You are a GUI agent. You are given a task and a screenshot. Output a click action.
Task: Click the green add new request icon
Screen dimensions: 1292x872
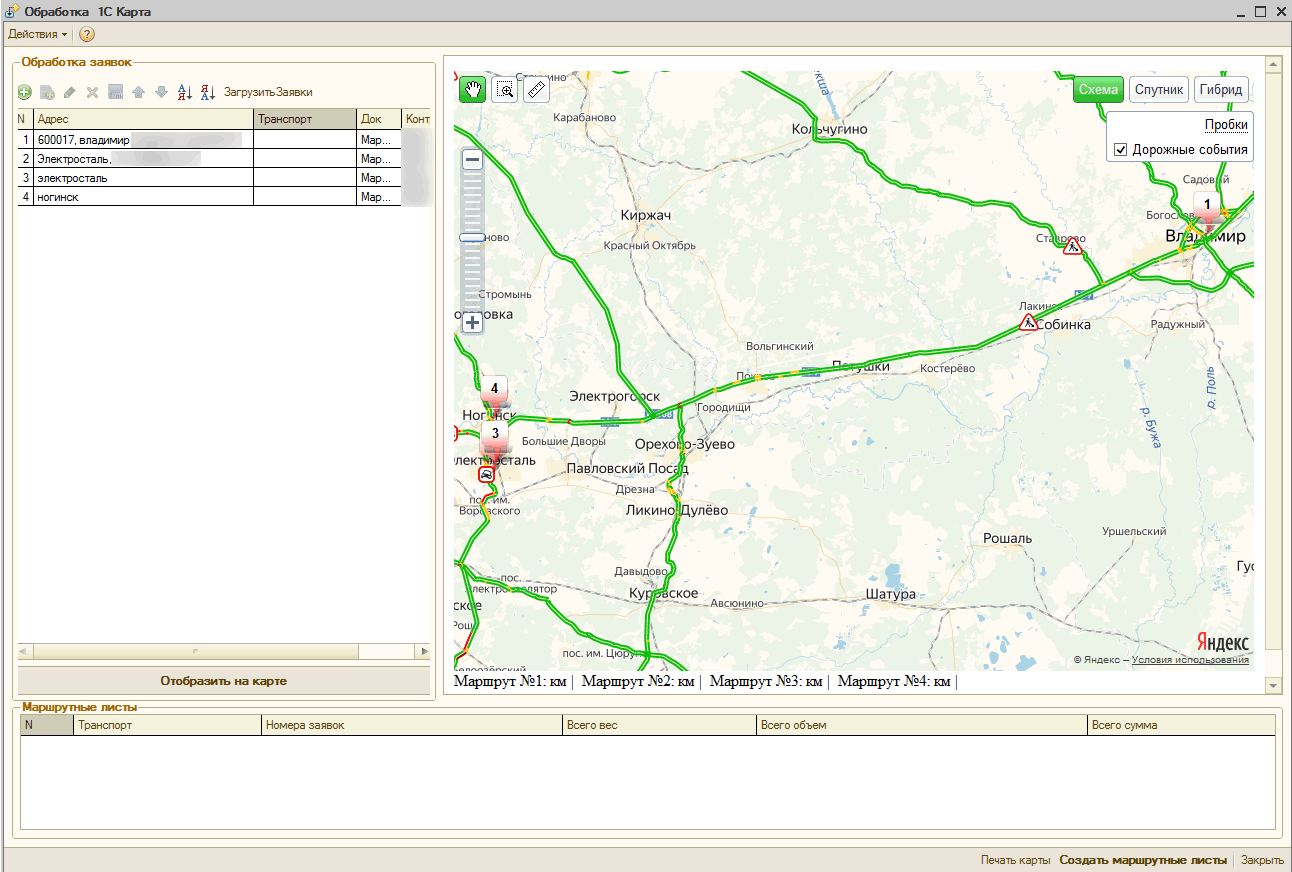[x=25, y=92]
